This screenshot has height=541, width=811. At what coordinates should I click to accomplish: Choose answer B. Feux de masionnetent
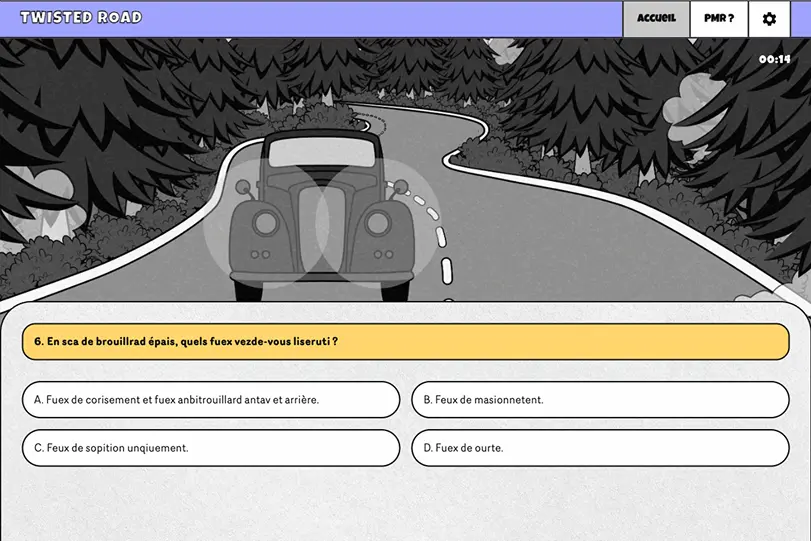(600, 400)
